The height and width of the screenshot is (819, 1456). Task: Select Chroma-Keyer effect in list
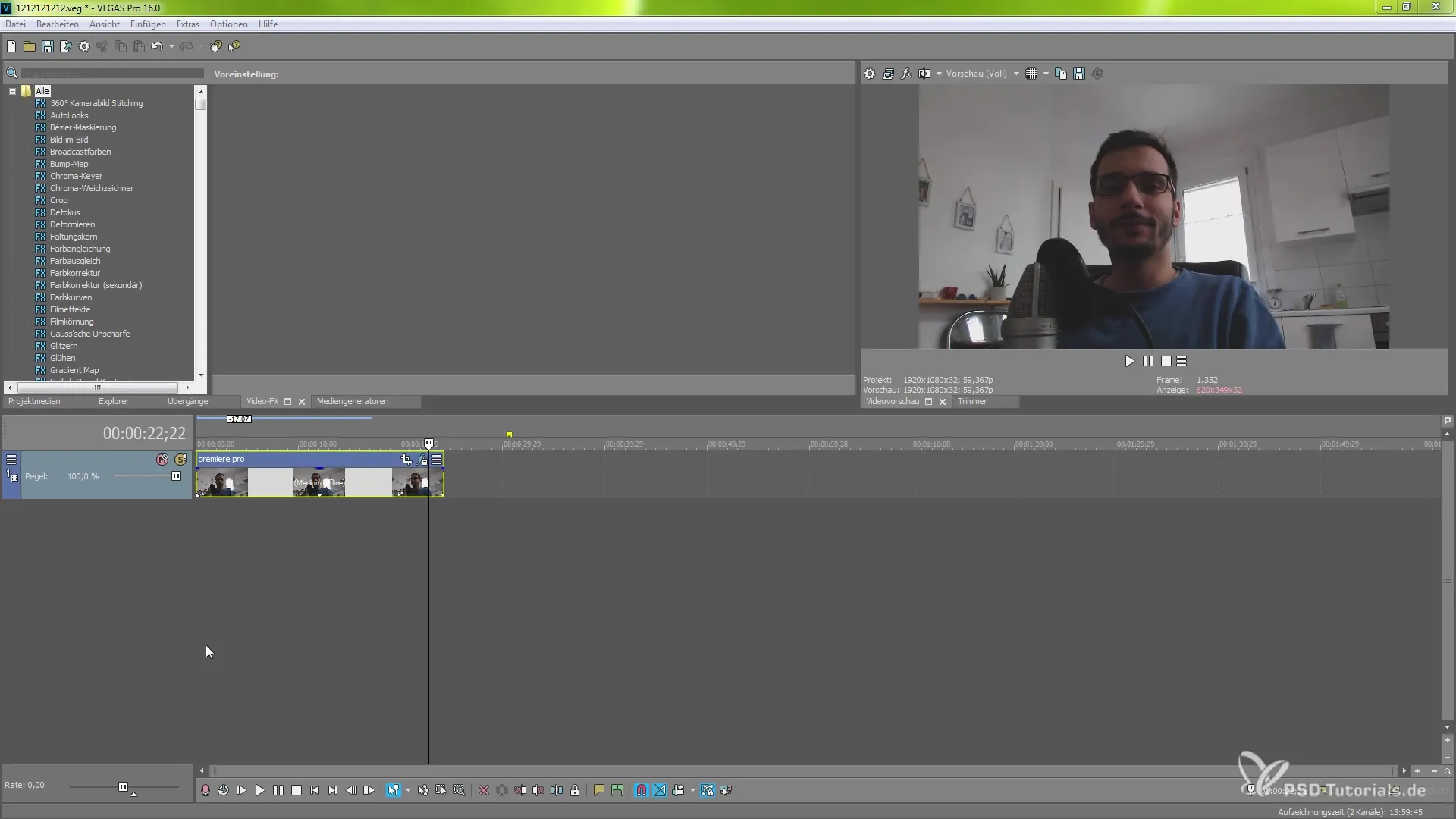76,176
